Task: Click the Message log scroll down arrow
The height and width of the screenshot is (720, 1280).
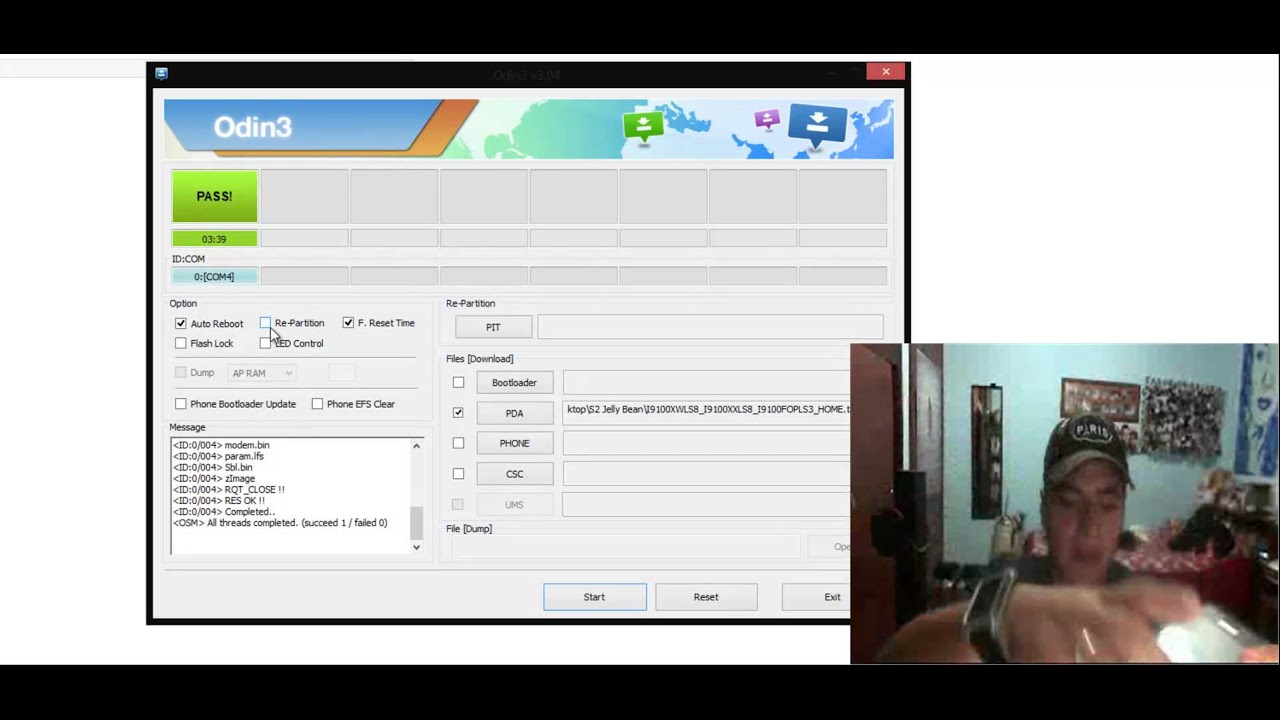Action: [416, 547]
